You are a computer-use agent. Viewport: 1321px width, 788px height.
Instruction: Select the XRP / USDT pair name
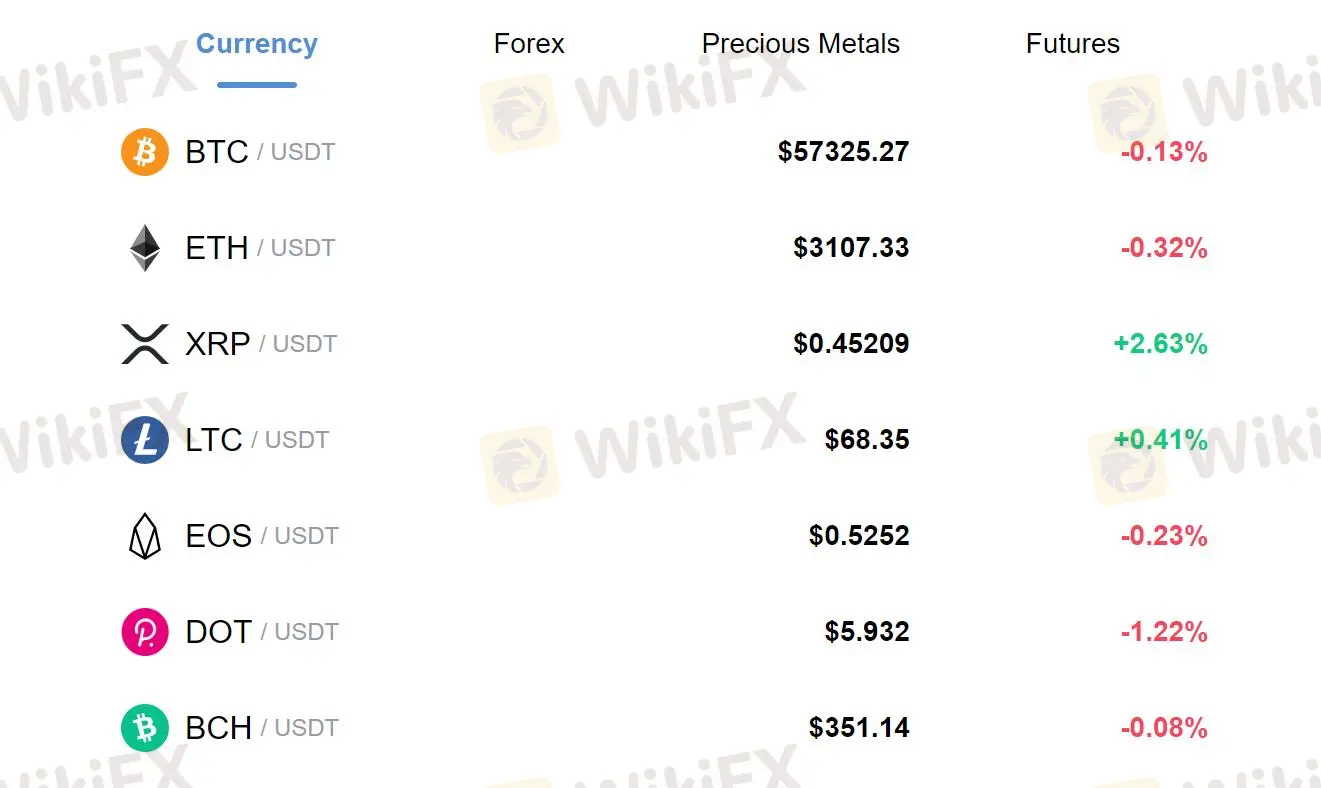(x=261, y=344)
